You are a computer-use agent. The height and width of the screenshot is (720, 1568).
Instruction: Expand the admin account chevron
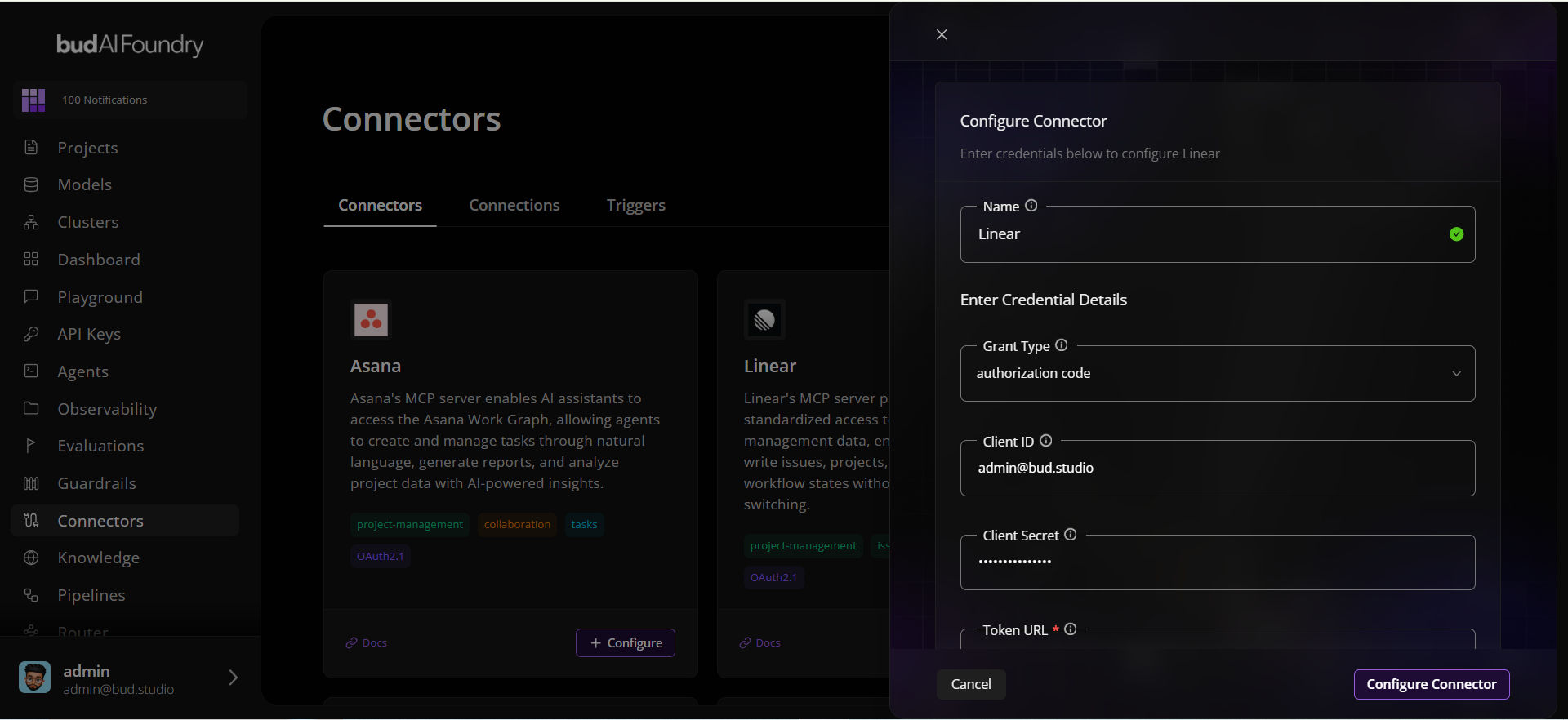click(233, 678)
